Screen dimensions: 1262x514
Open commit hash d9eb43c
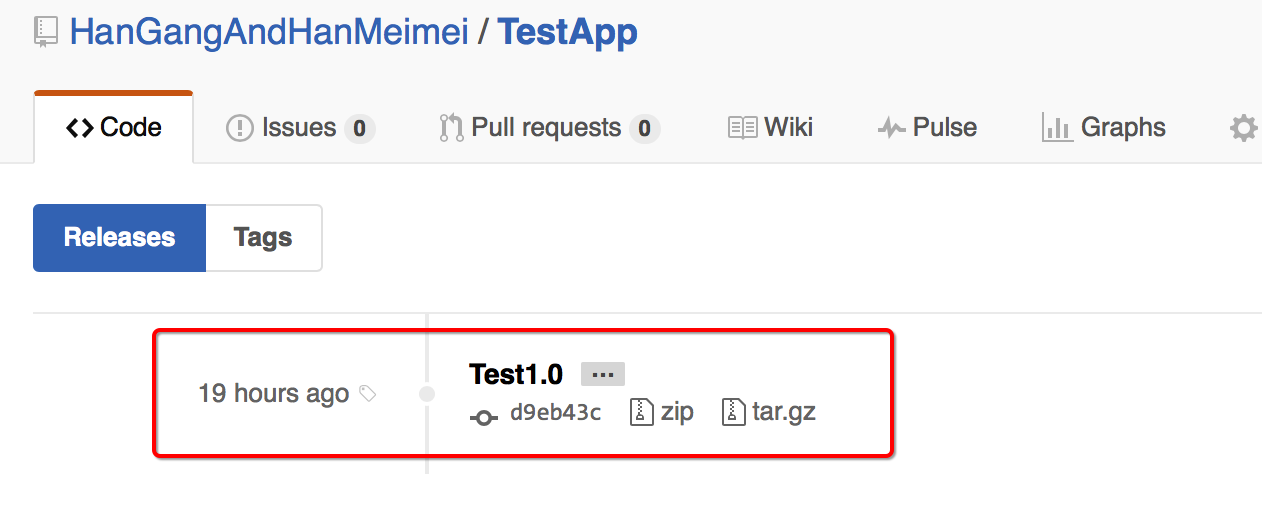tap(555, 413)
